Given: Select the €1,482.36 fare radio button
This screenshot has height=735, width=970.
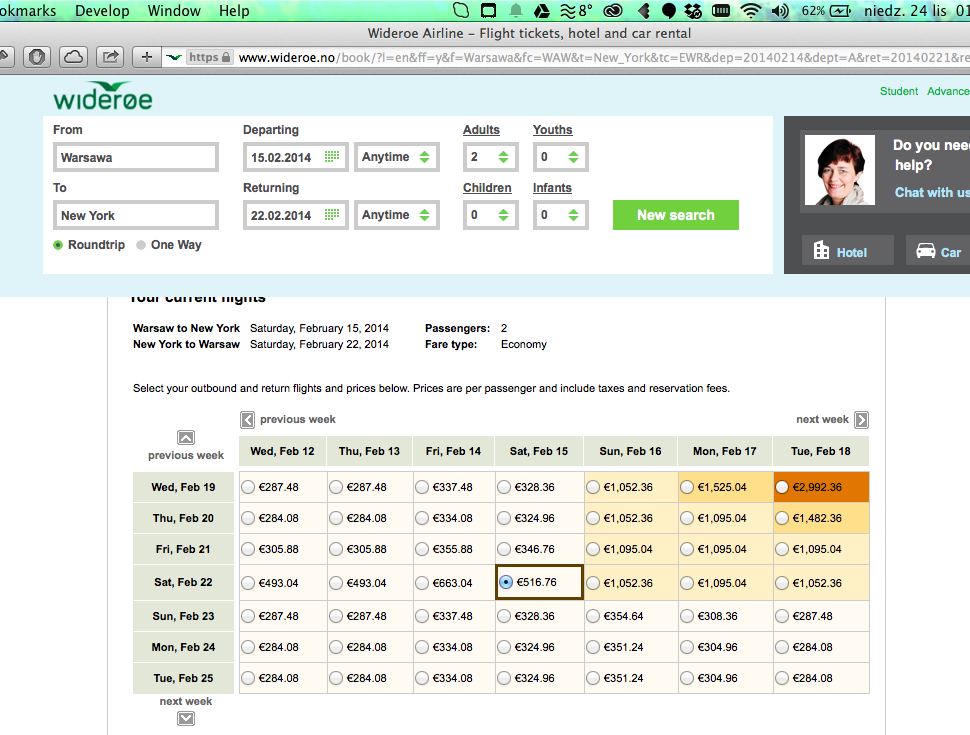Looking at the screenshot, I should click(782, 518).
